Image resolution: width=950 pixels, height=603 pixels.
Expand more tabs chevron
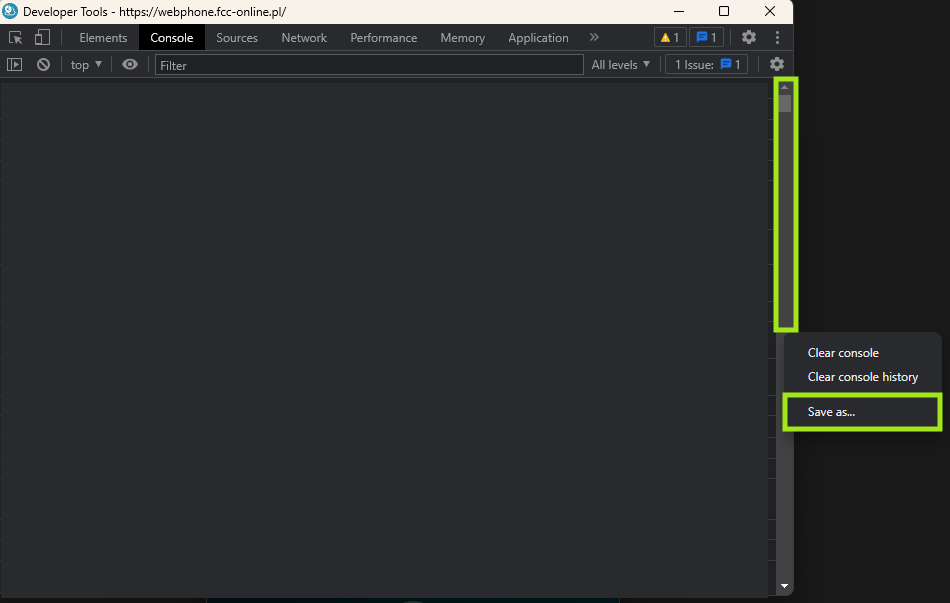[x=594, y=38]
